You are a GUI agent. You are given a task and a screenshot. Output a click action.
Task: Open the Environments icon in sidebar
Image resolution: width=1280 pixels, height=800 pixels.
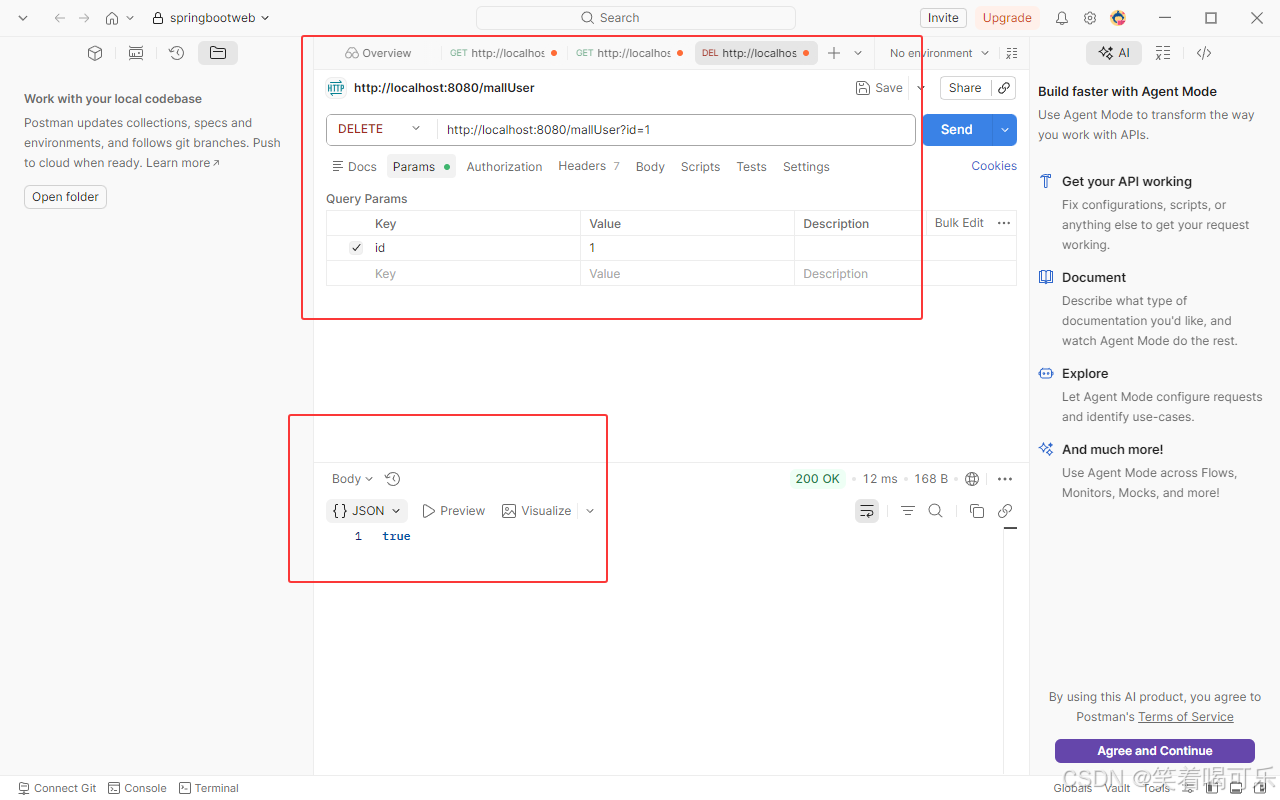coord(136,53)
